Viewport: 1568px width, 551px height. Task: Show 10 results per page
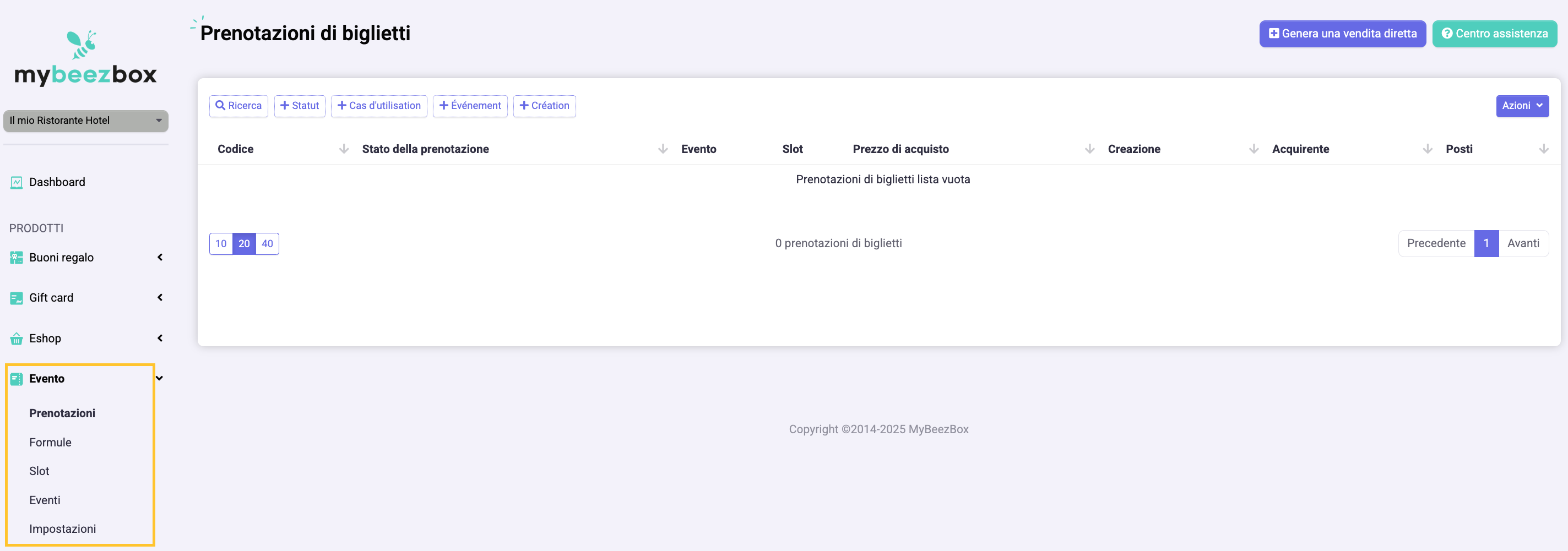[221, 244]
